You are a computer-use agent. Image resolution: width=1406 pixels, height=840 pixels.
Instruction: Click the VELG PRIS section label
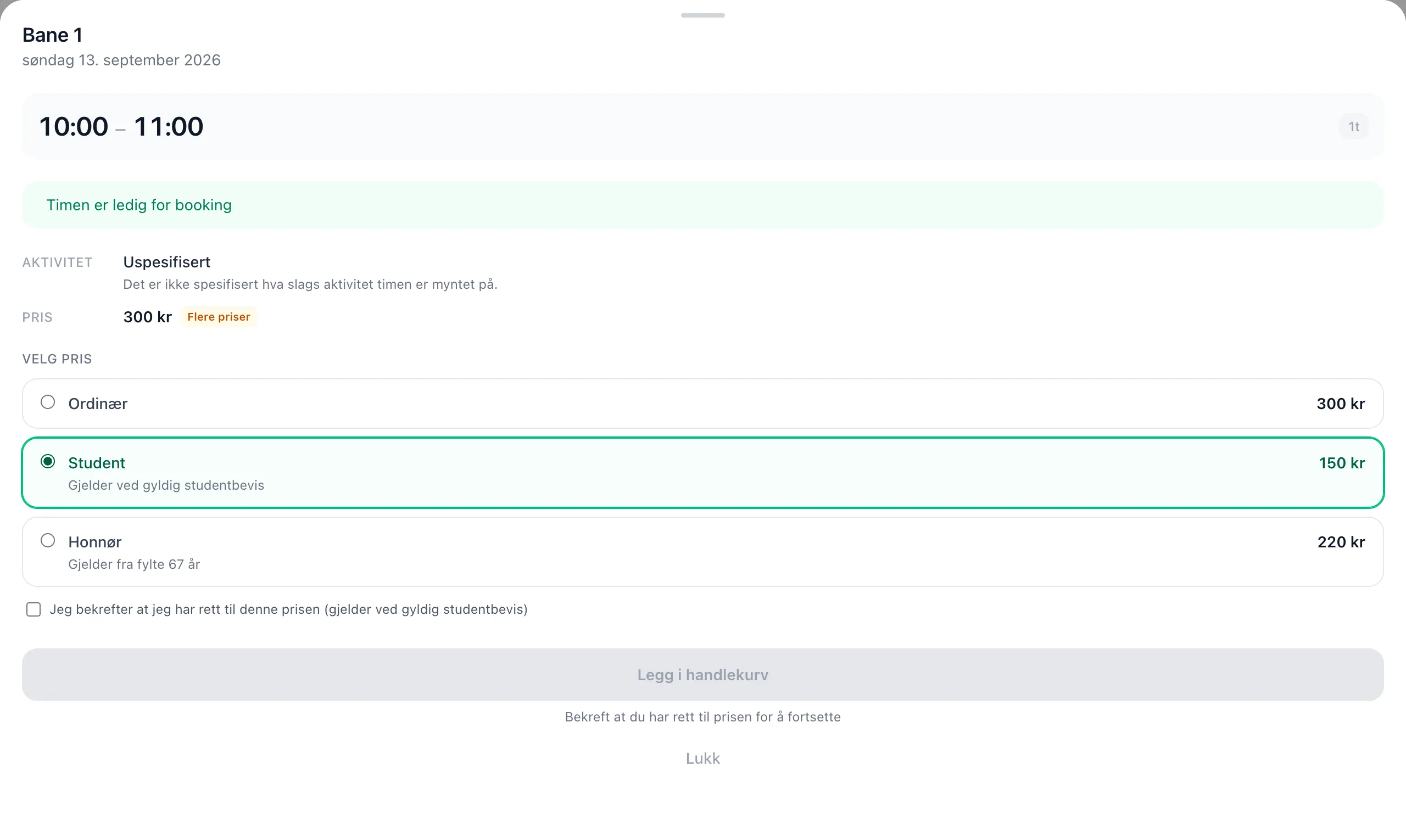coord(57,359)
